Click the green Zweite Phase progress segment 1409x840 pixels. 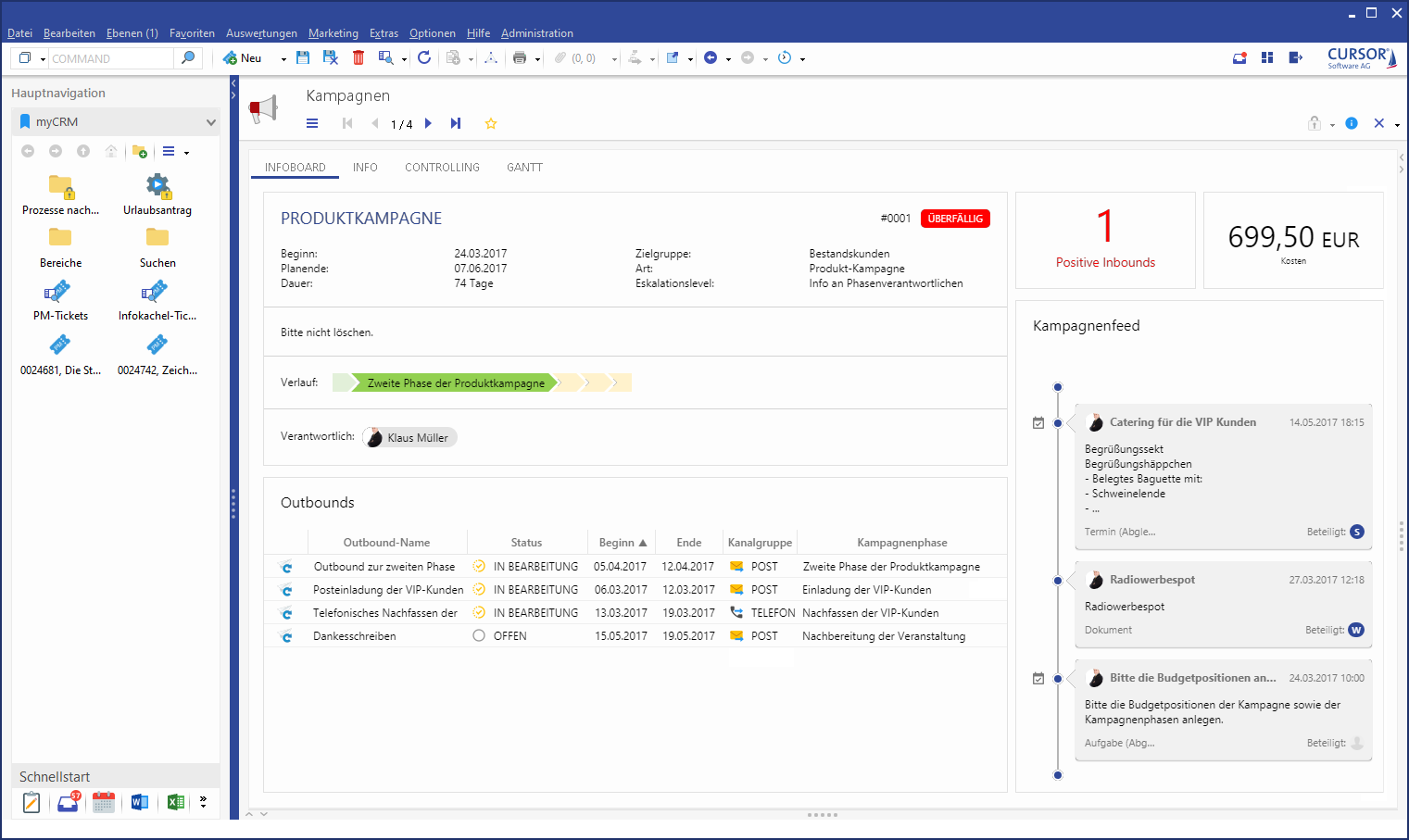[455, 383]
